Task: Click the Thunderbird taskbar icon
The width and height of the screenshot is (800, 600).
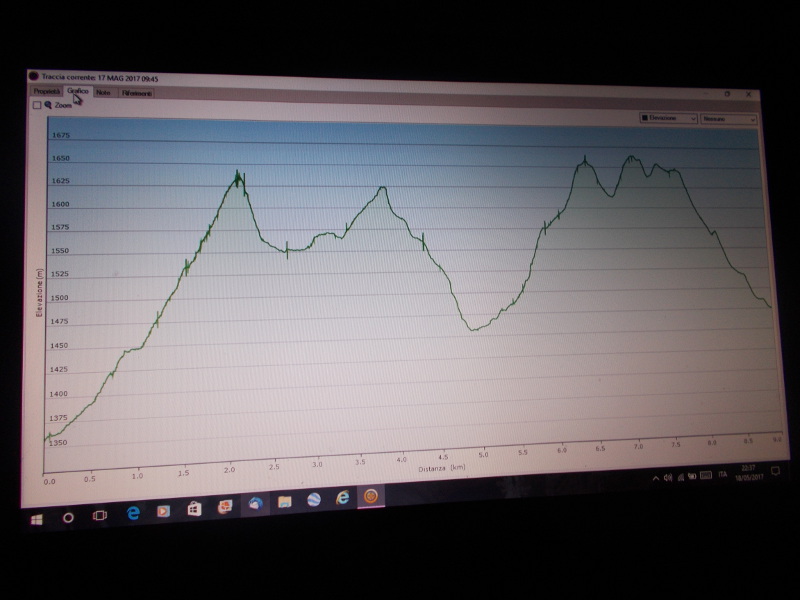Action: coord(256,504)
